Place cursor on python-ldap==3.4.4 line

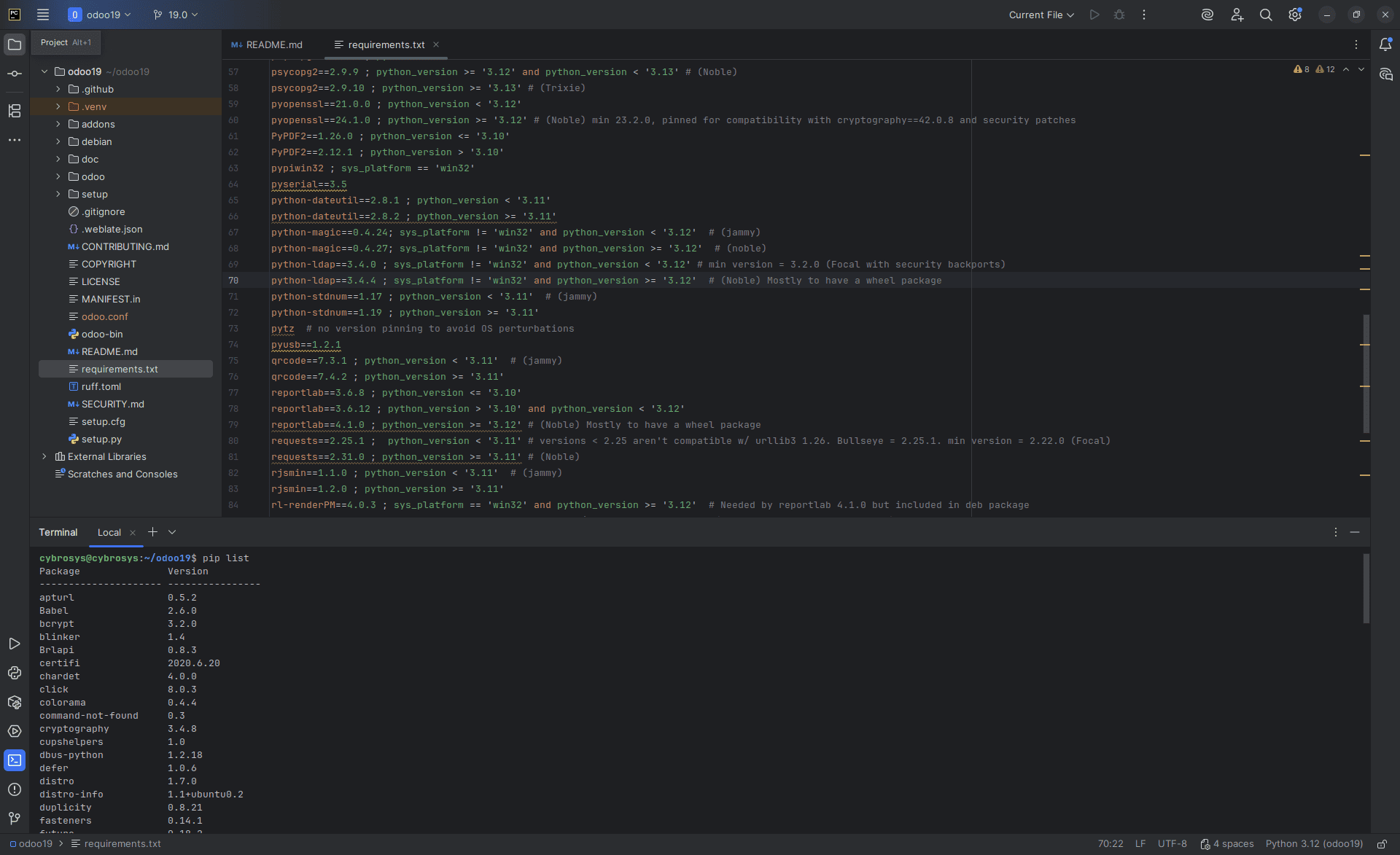point(605,281)
